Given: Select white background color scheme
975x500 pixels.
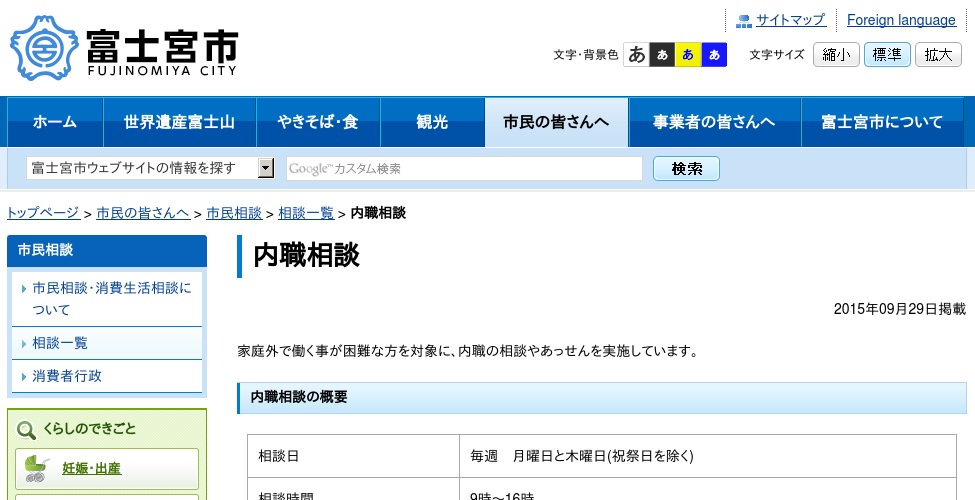Looking at the screenshot, I should (636, 55).
